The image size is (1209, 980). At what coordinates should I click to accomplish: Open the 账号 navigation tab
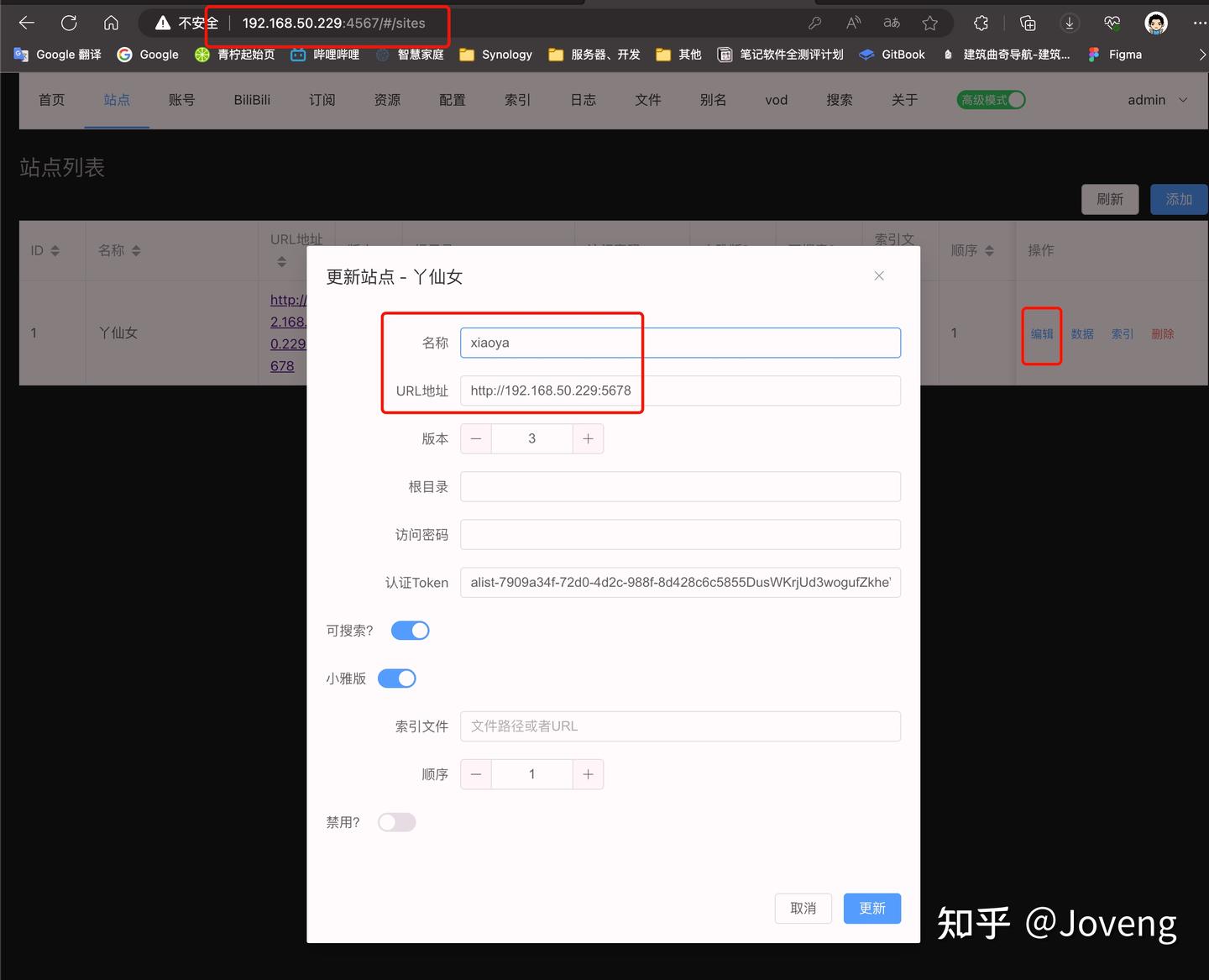coord(182,100)
